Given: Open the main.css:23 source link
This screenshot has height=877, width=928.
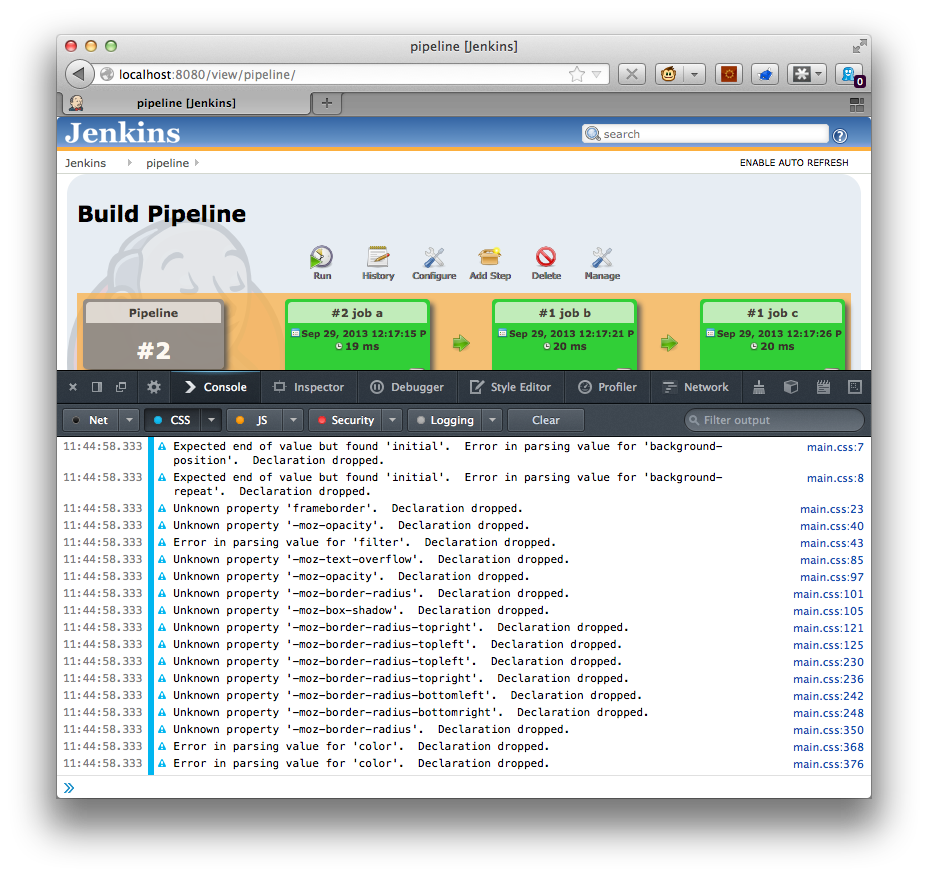Looking at the screenshot, I should [x=832, y=509].
